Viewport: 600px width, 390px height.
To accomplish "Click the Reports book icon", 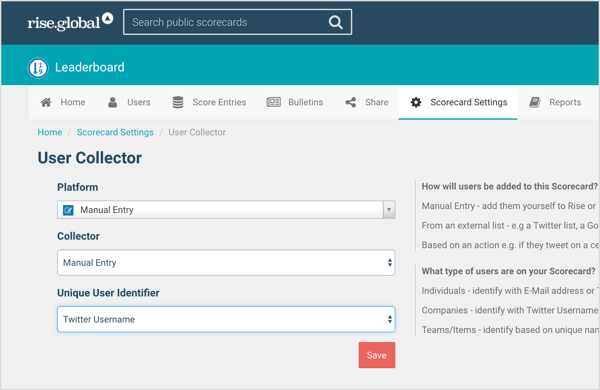I will [535, 102].
